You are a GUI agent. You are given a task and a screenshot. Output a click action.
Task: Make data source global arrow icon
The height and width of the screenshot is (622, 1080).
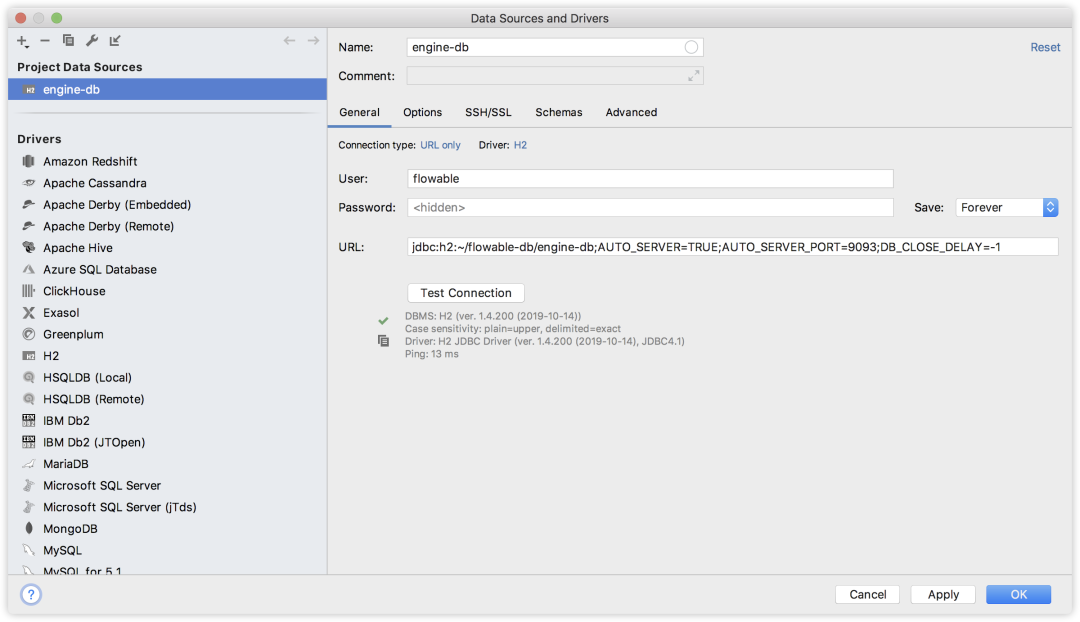tap(115, 41)
